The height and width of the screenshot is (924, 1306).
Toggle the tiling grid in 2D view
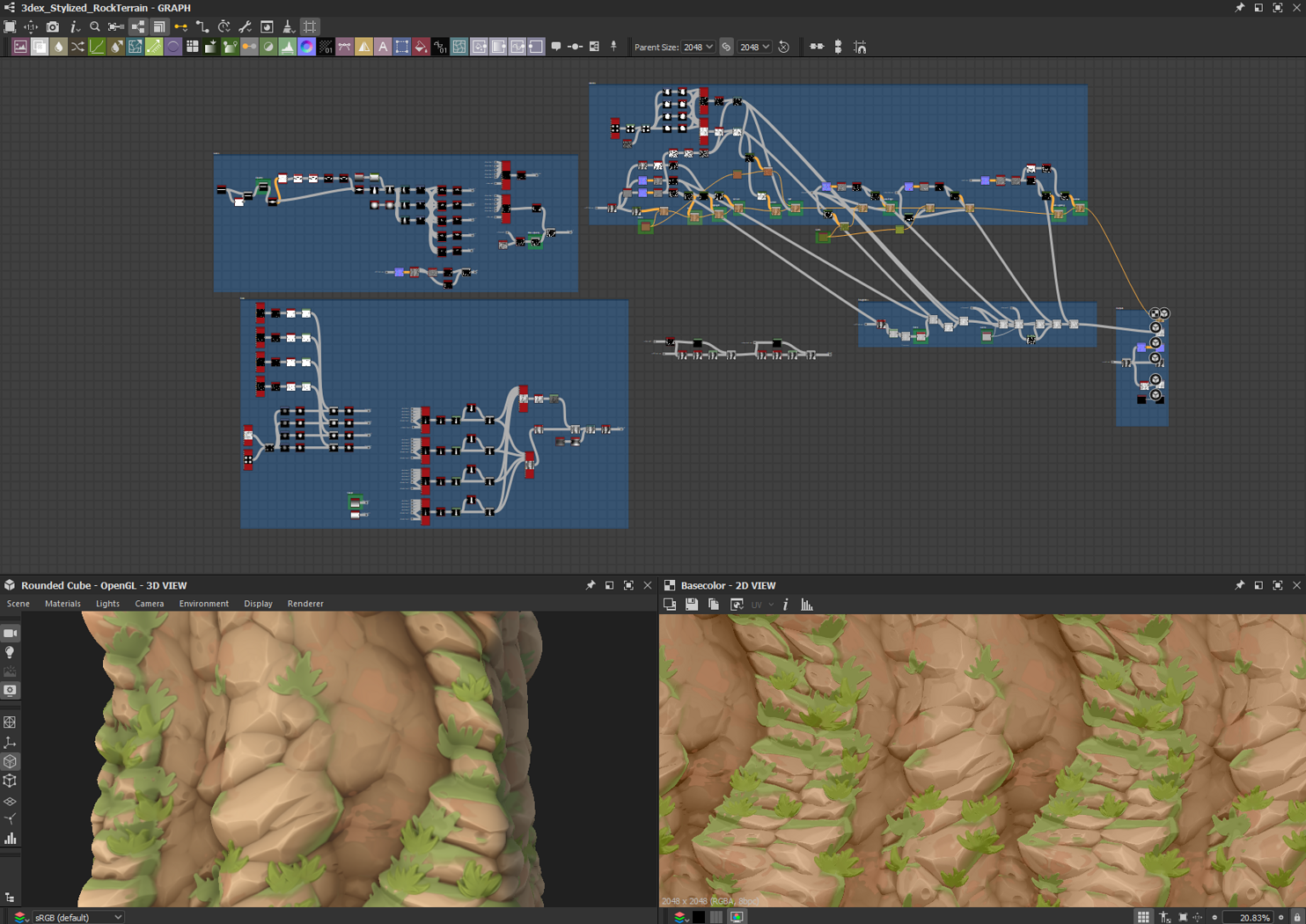pyautogui.click(x=1143, y=917)
